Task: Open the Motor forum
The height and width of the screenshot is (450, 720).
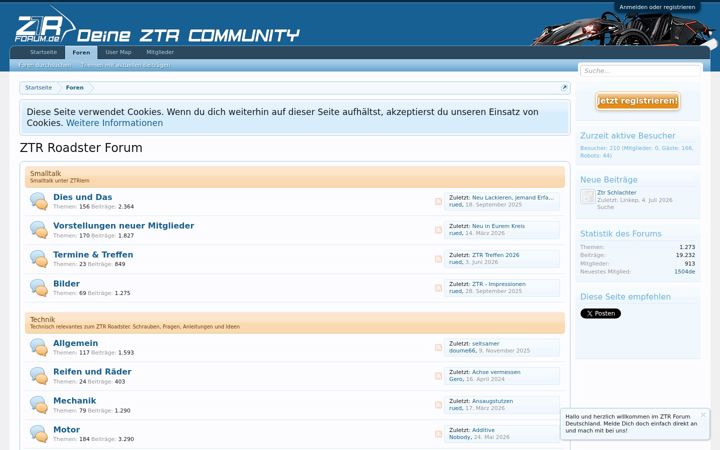Action: [67, 429]
